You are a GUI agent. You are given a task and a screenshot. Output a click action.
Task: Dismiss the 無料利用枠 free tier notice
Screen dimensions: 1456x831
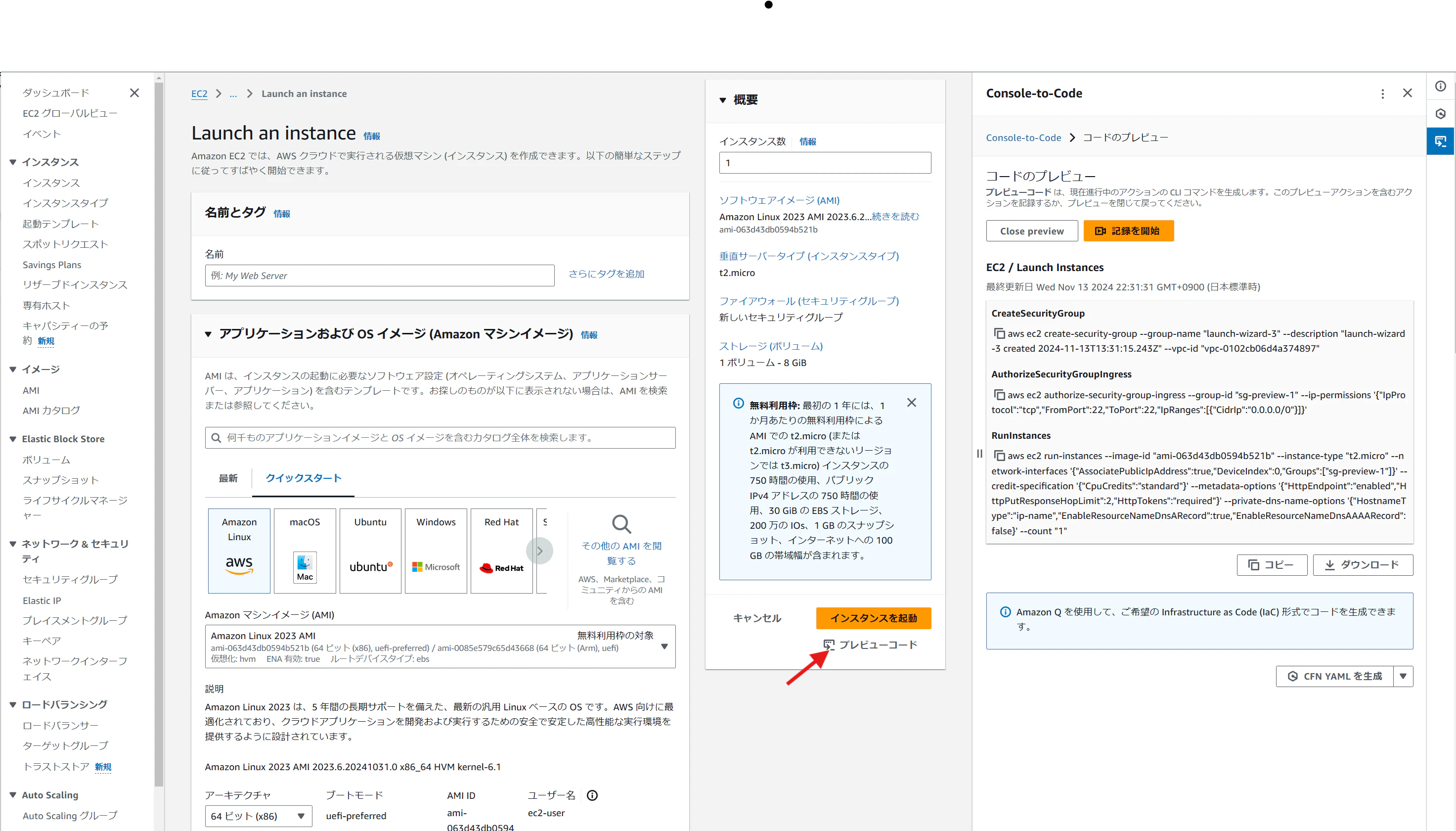[912, 403]
